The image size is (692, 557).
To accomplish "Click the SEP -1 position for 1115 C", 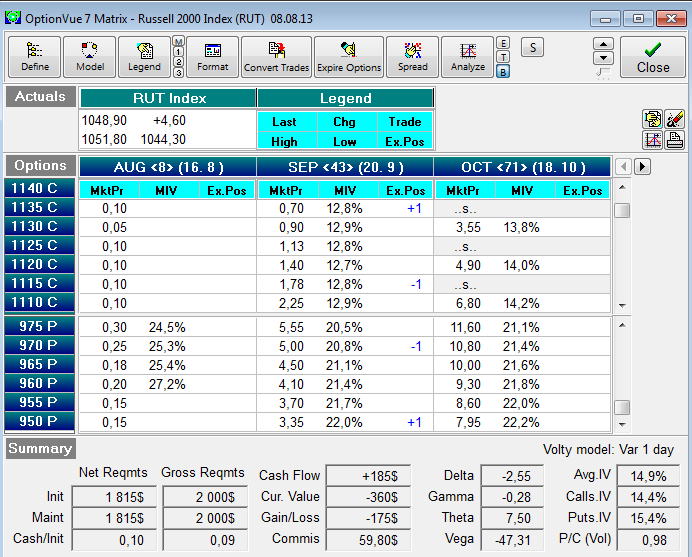I will click(416, 284).
